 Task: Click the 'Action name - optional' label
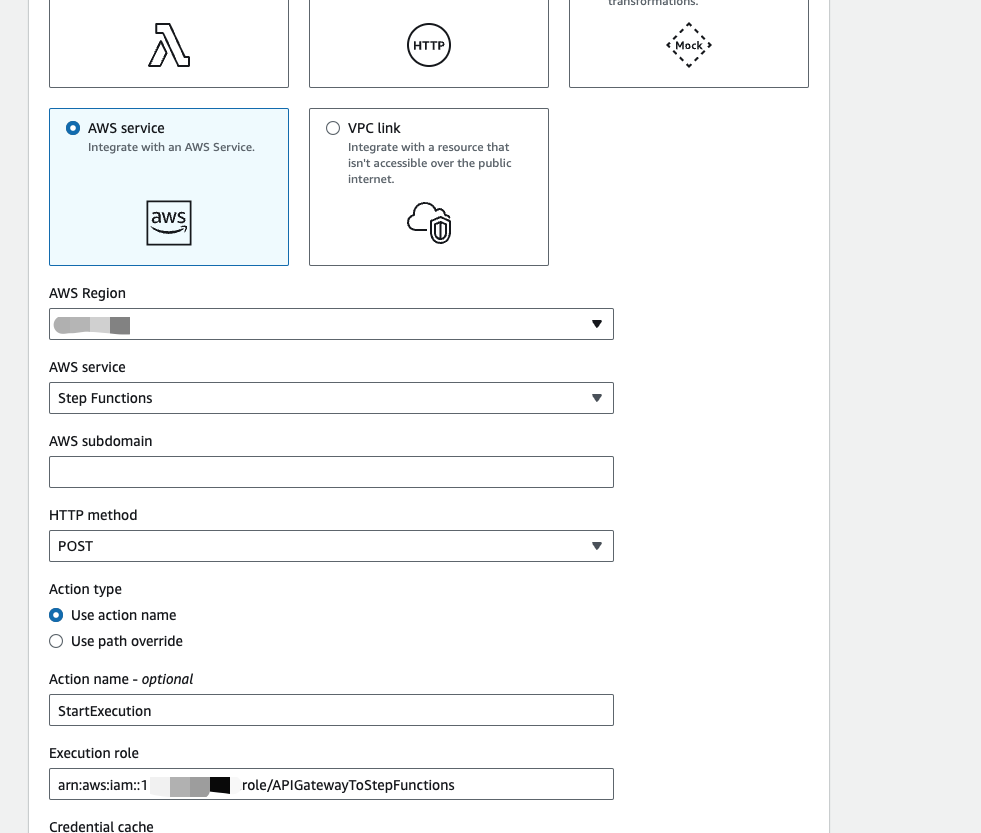pos(121,680)
